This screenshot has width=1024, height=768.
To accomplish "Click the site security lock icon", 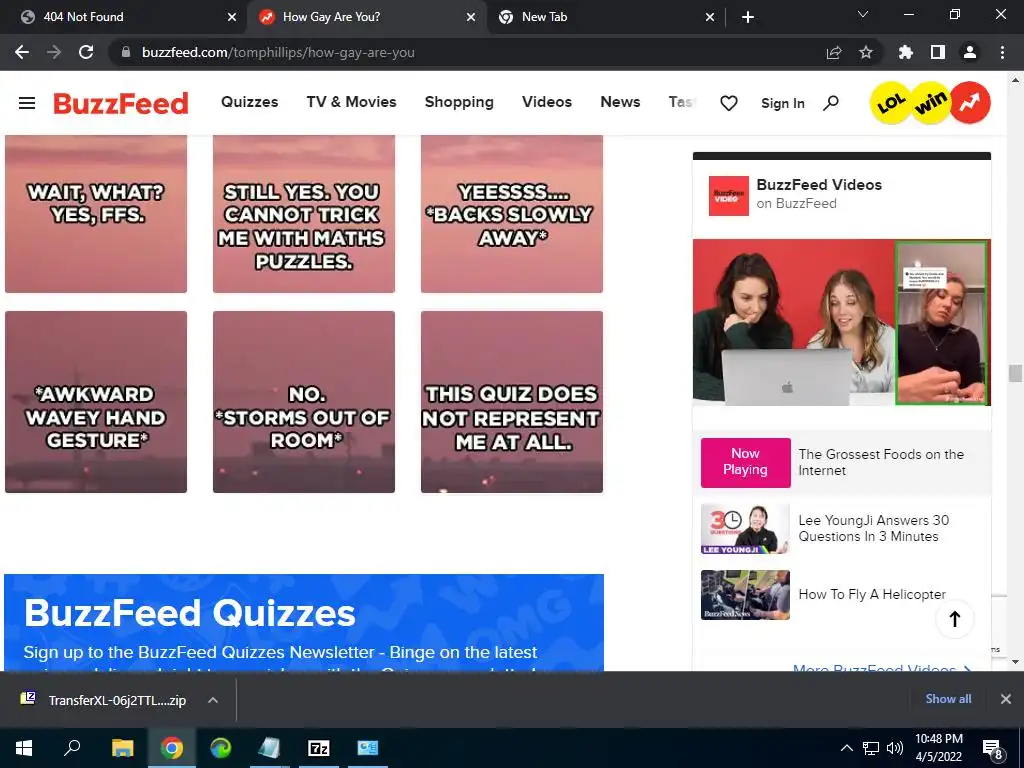I will point(126,52).
